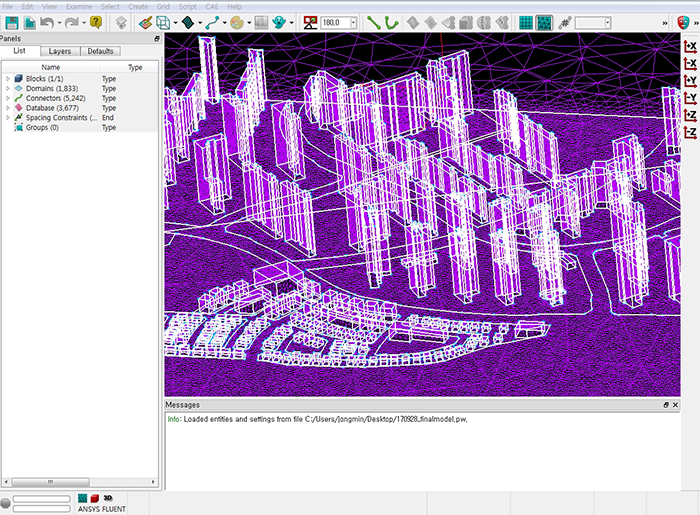
Task: Set view to +X axis
Action: pos(690,46)
